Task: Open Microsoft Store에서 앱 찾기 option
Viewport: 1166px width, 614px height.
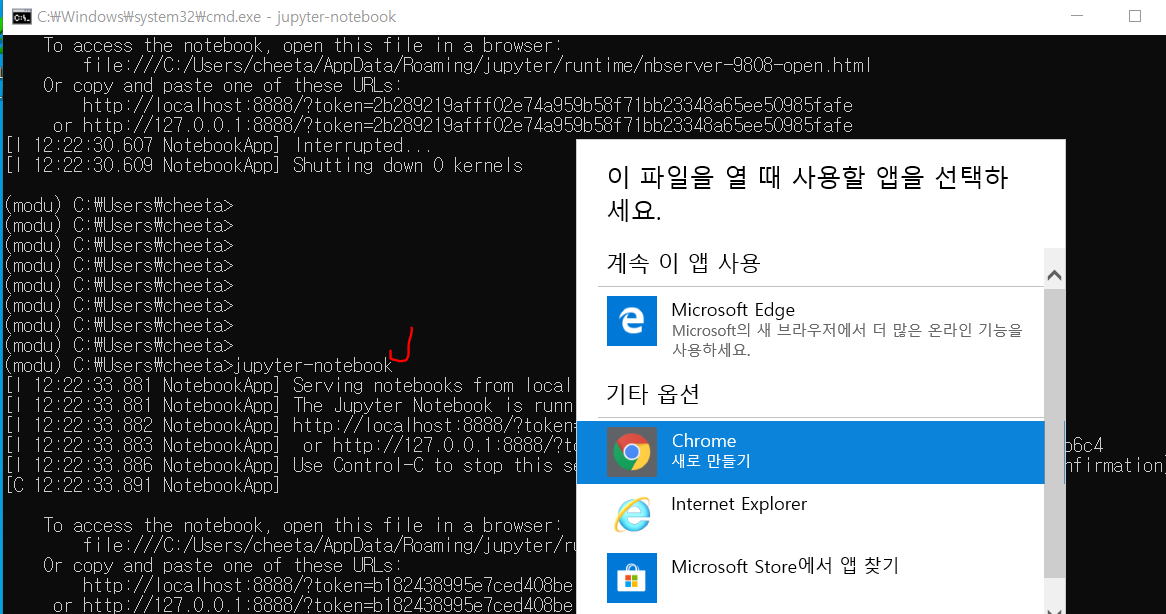Action: coord(811,578)
